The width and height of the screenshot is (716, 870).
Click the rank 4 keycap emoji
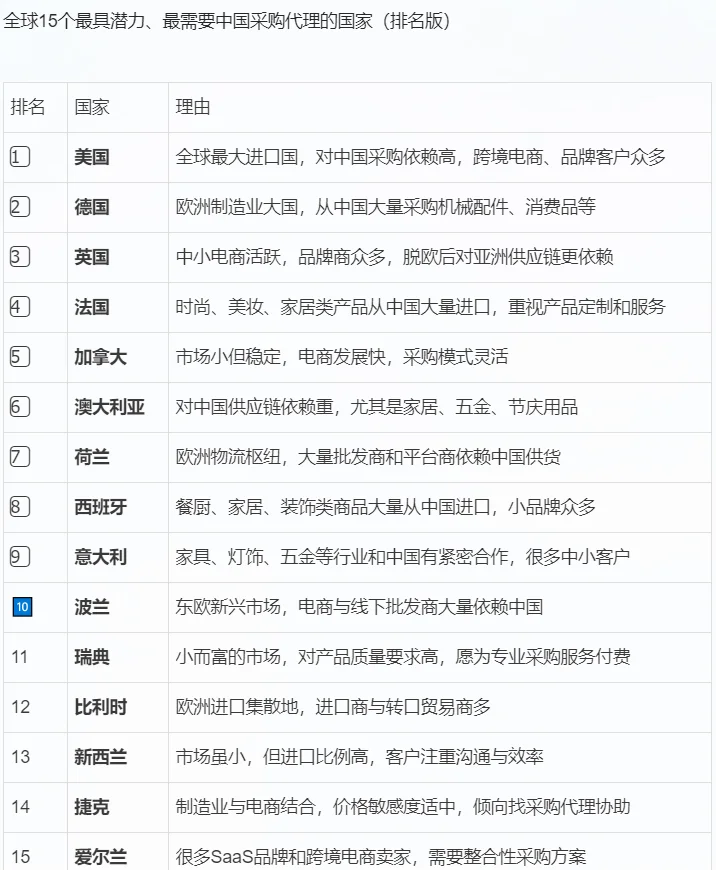coord(19,307)
